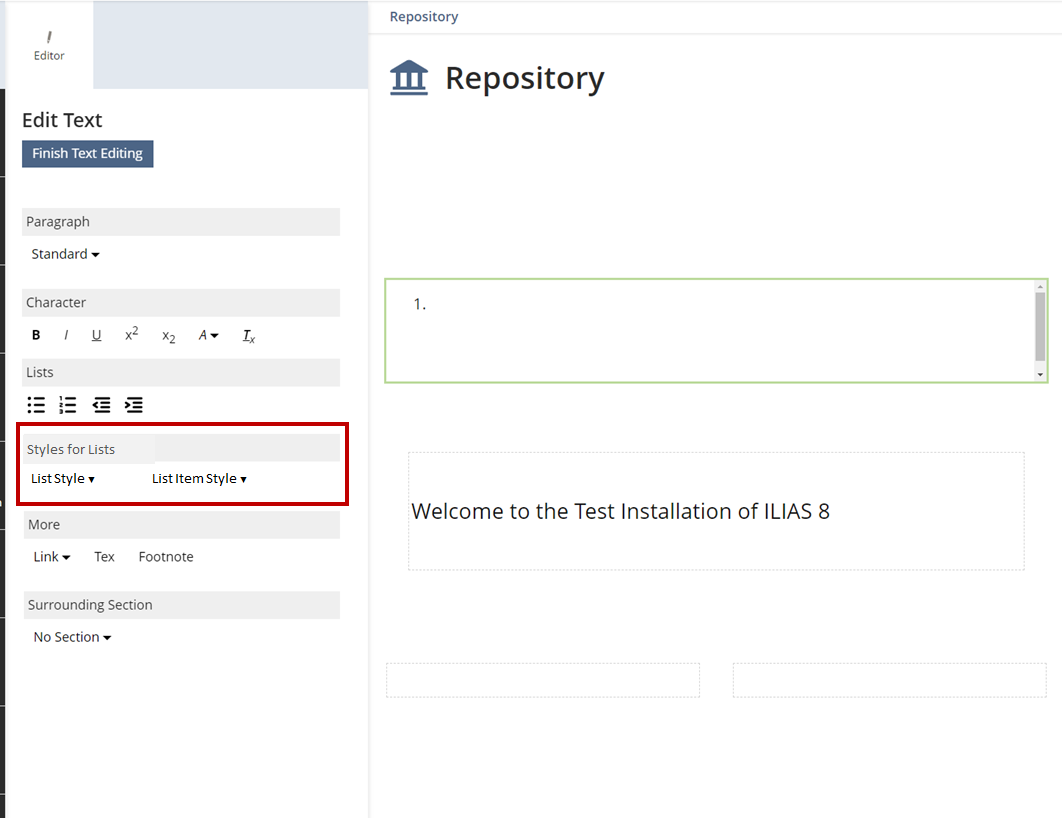Click the remove formatting icon
This screenshot has width=1062, height=818.
[x=249, y=336]
